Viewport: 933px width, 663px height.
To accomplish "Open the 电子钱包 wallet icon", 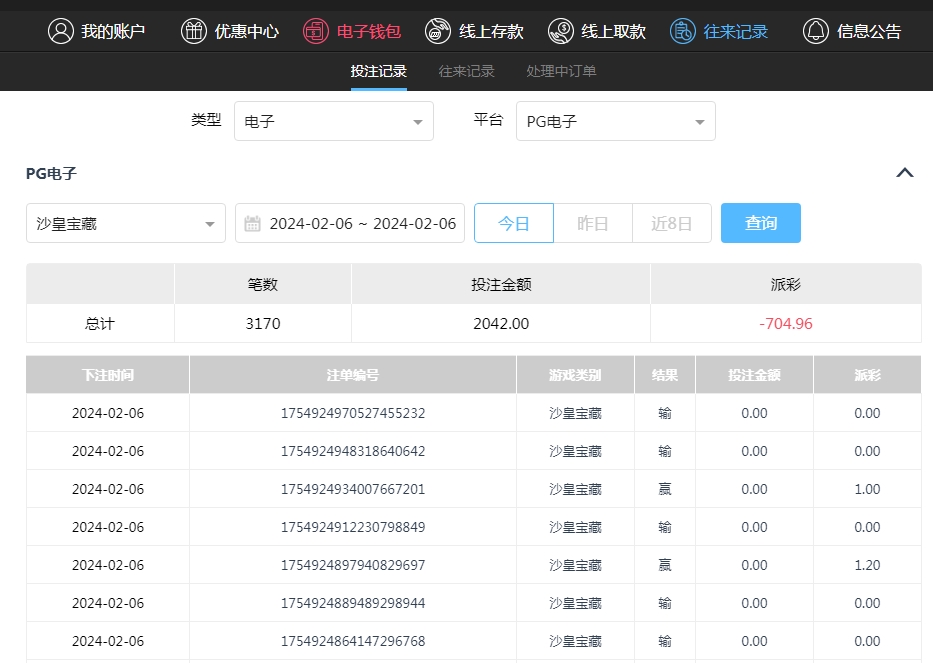I will click(x=317, y=31).
